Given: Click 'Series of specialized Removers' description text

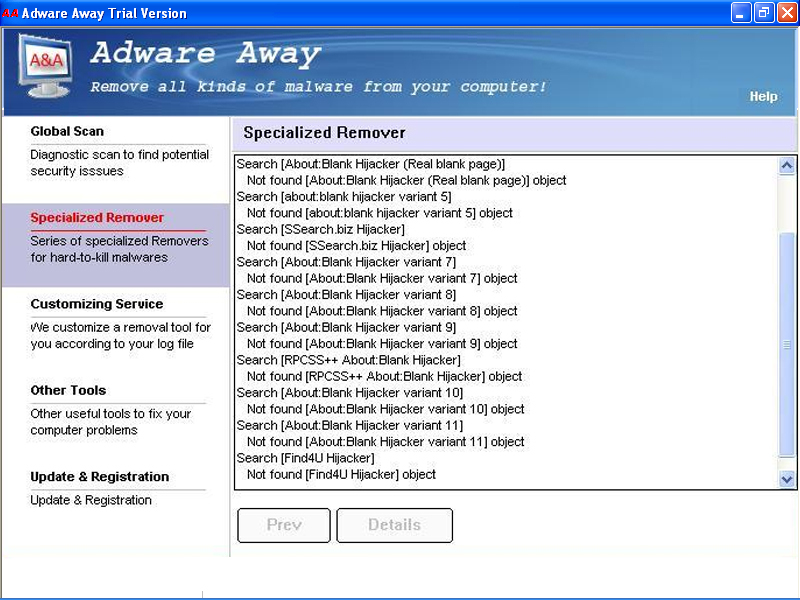Looking at the screenshot, I should click(x=119, y=241).
